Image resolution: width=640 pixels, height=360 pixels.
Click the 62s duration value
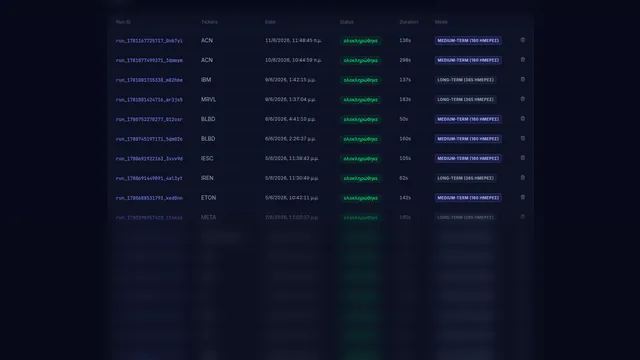click(403, 178)
